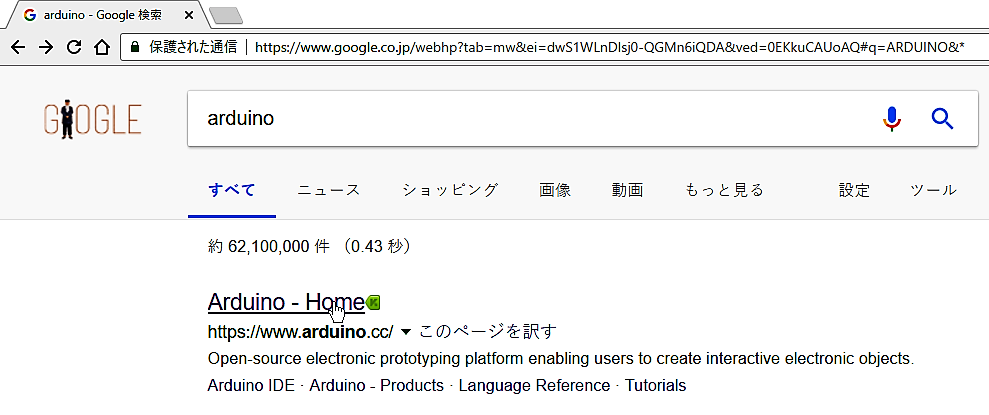Close the arduino Google search tab
The image size is (989, 415).
pos(189,16)
